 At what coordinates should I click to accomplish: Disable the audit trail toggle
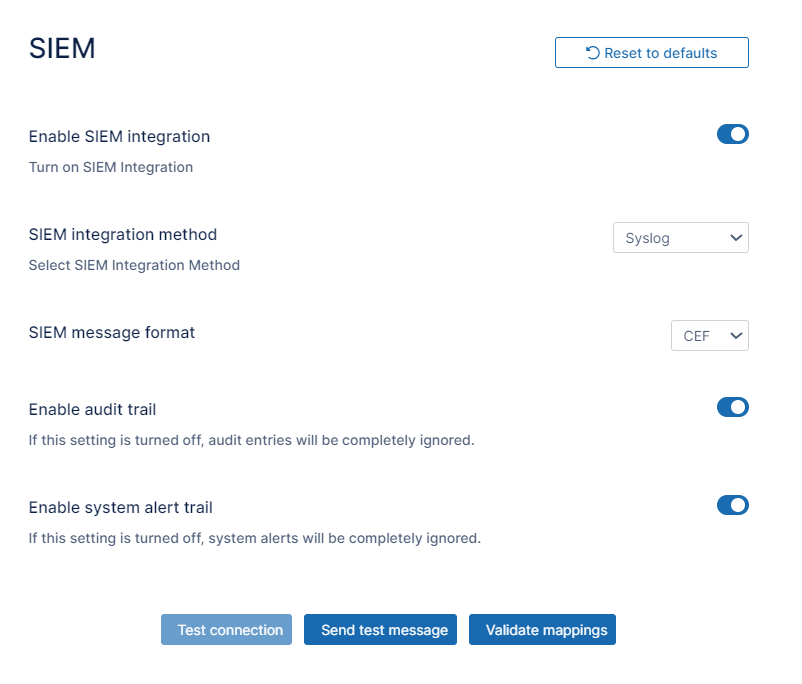click(x=732, y=407)
